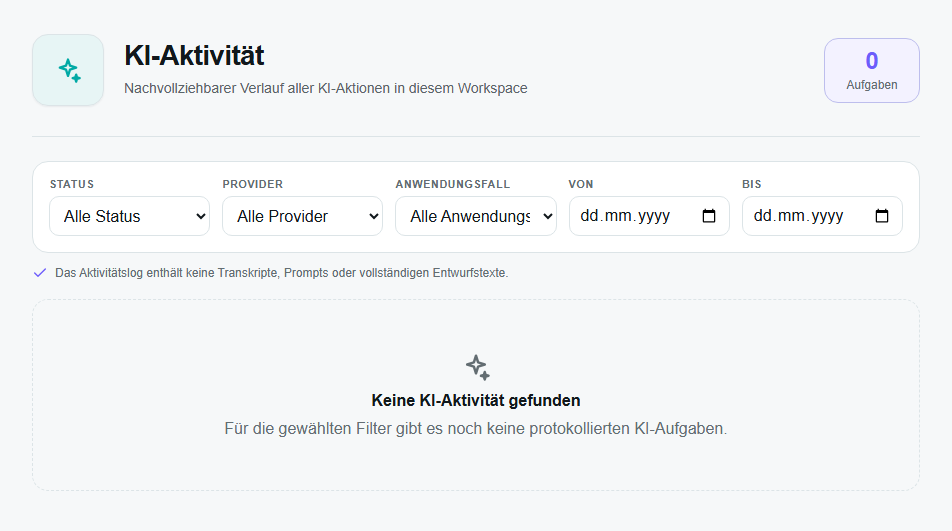Click the 'BIS' filter label
Viewport: 952px width, 531px height.
tap(752, 184)
